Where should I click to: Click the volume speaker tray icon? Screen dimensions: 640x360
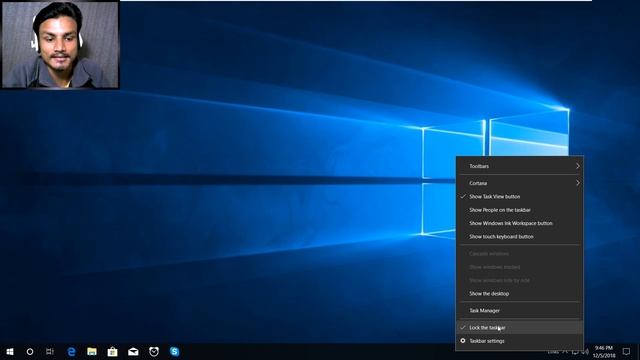tap(585, 351)
